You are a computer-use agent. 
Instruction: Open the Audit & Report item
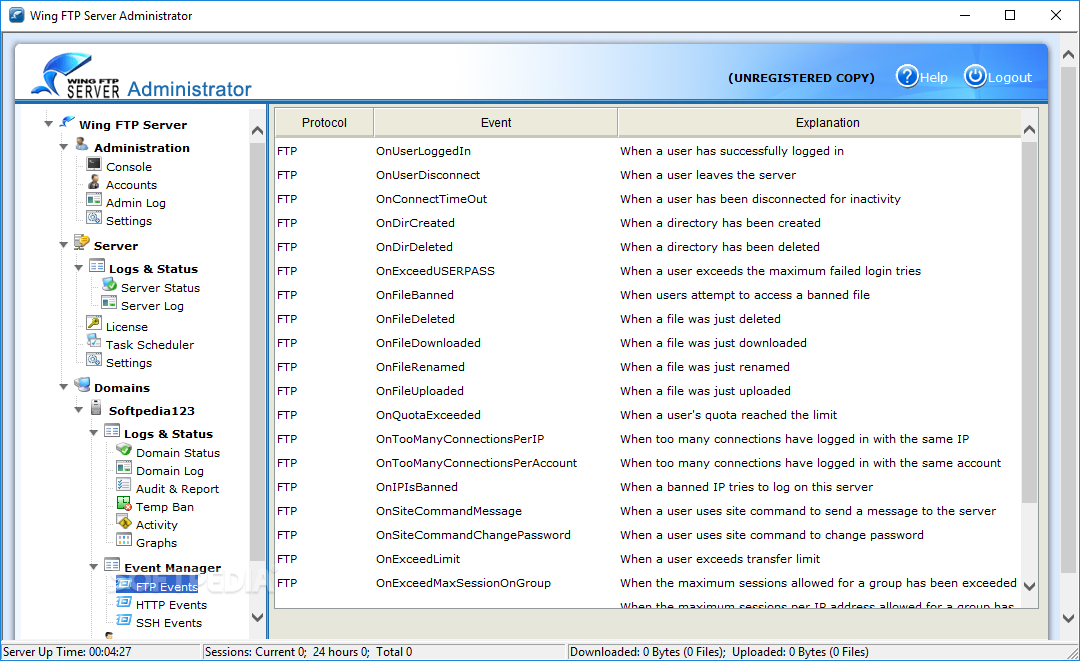point(177,489)
